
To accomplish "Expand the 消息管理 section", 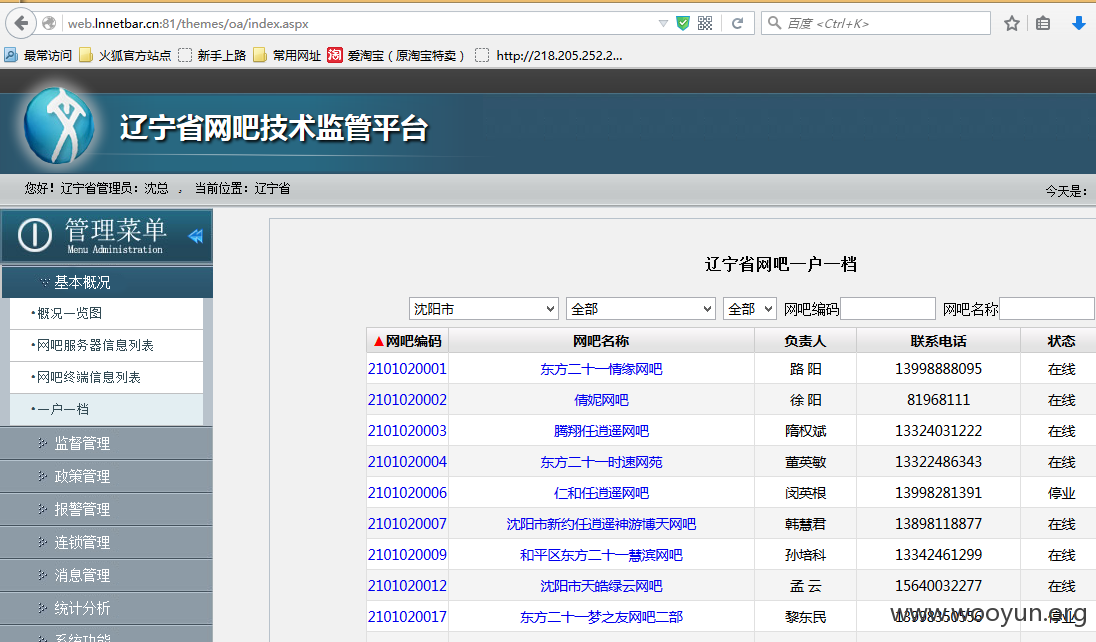I will [106, 575].
